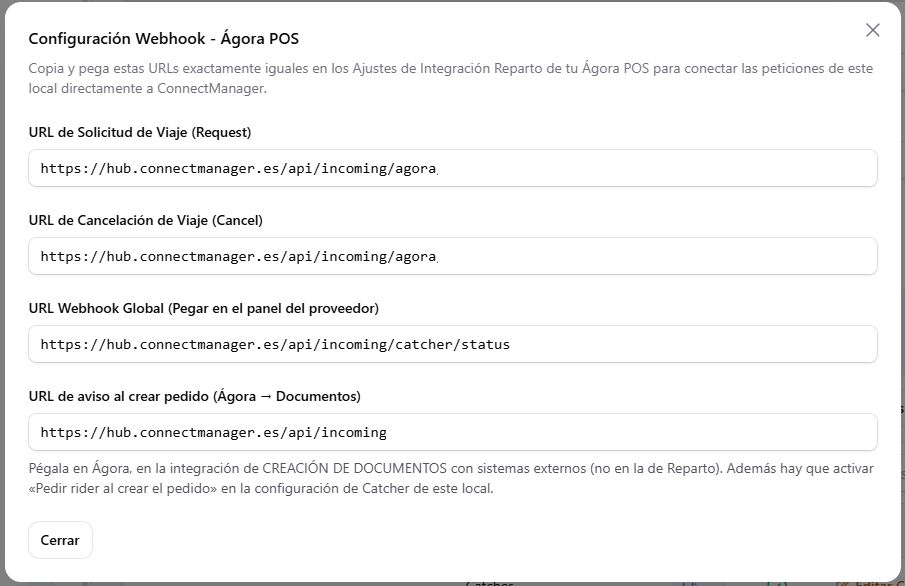Click the catcher/status webhook URL field
Image resolution: width=905 pixels, height=586 pixels.
point(452,344)
